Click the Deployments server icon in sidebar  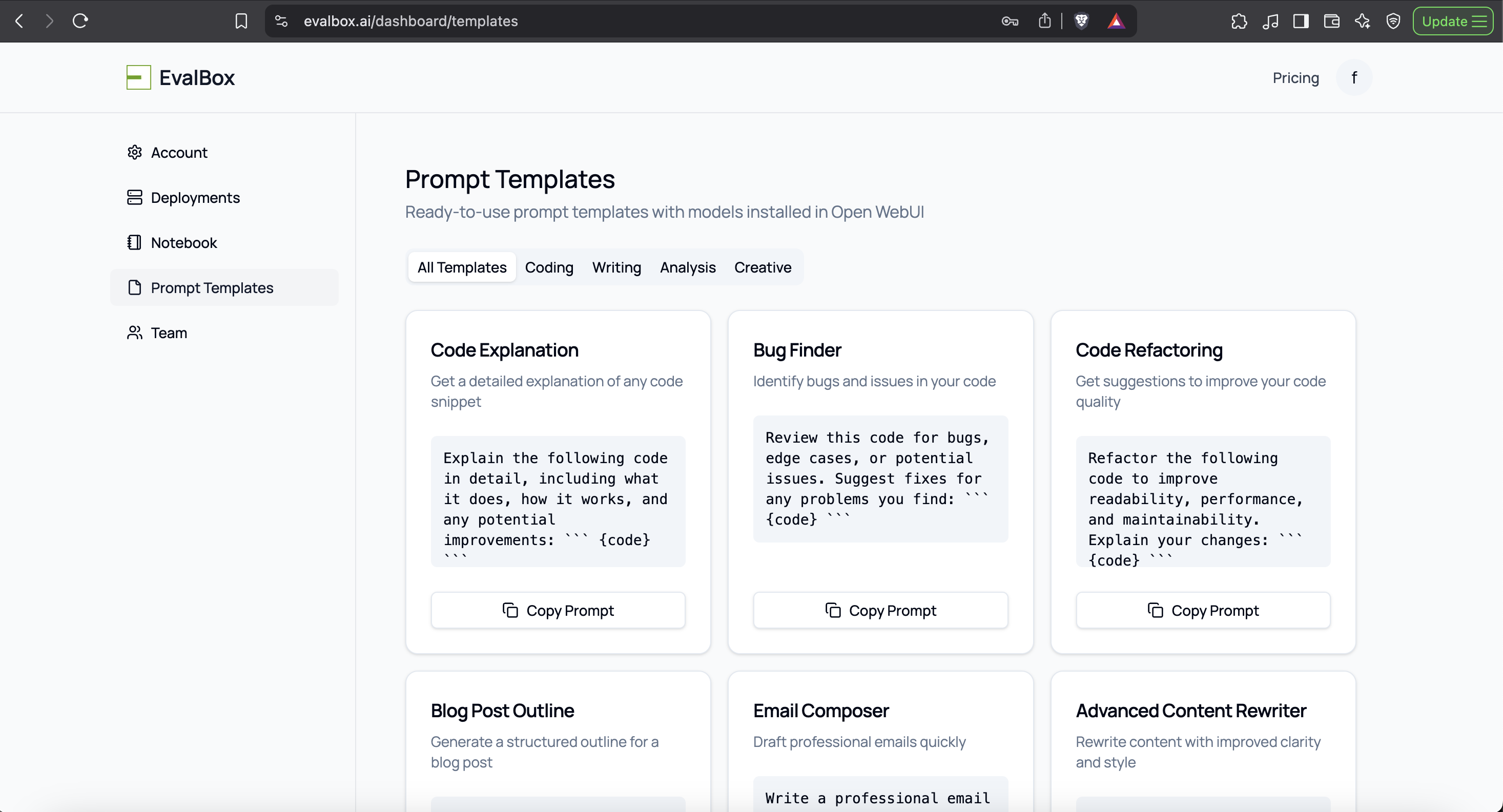pos(135,197)
